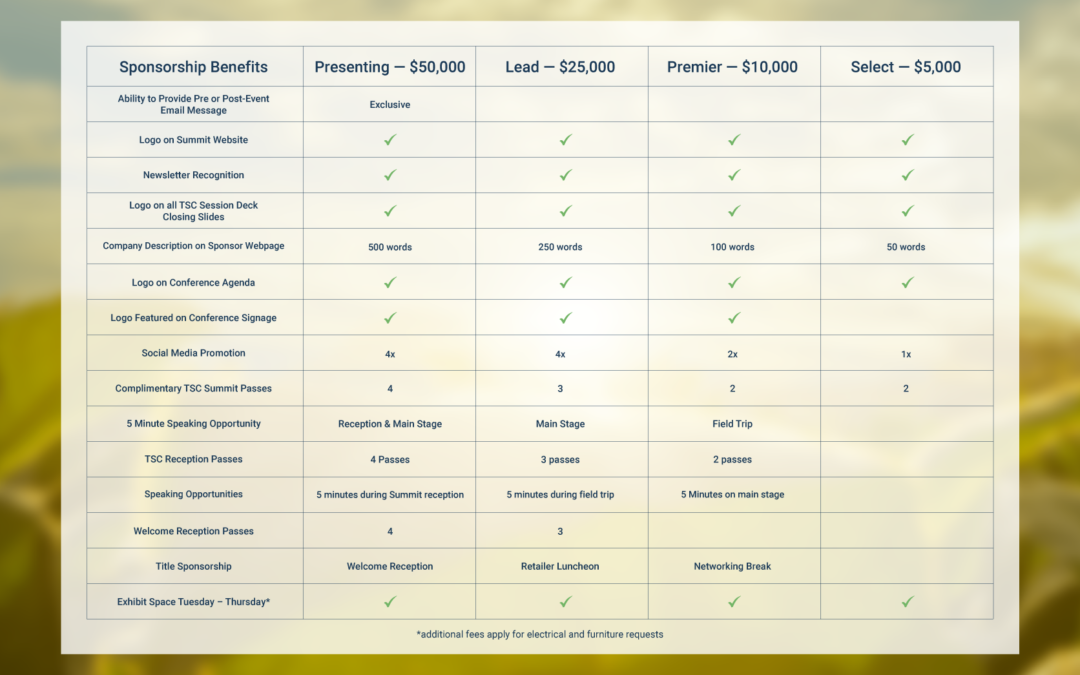Click the 'Networking Break' cell

point(732,566)
